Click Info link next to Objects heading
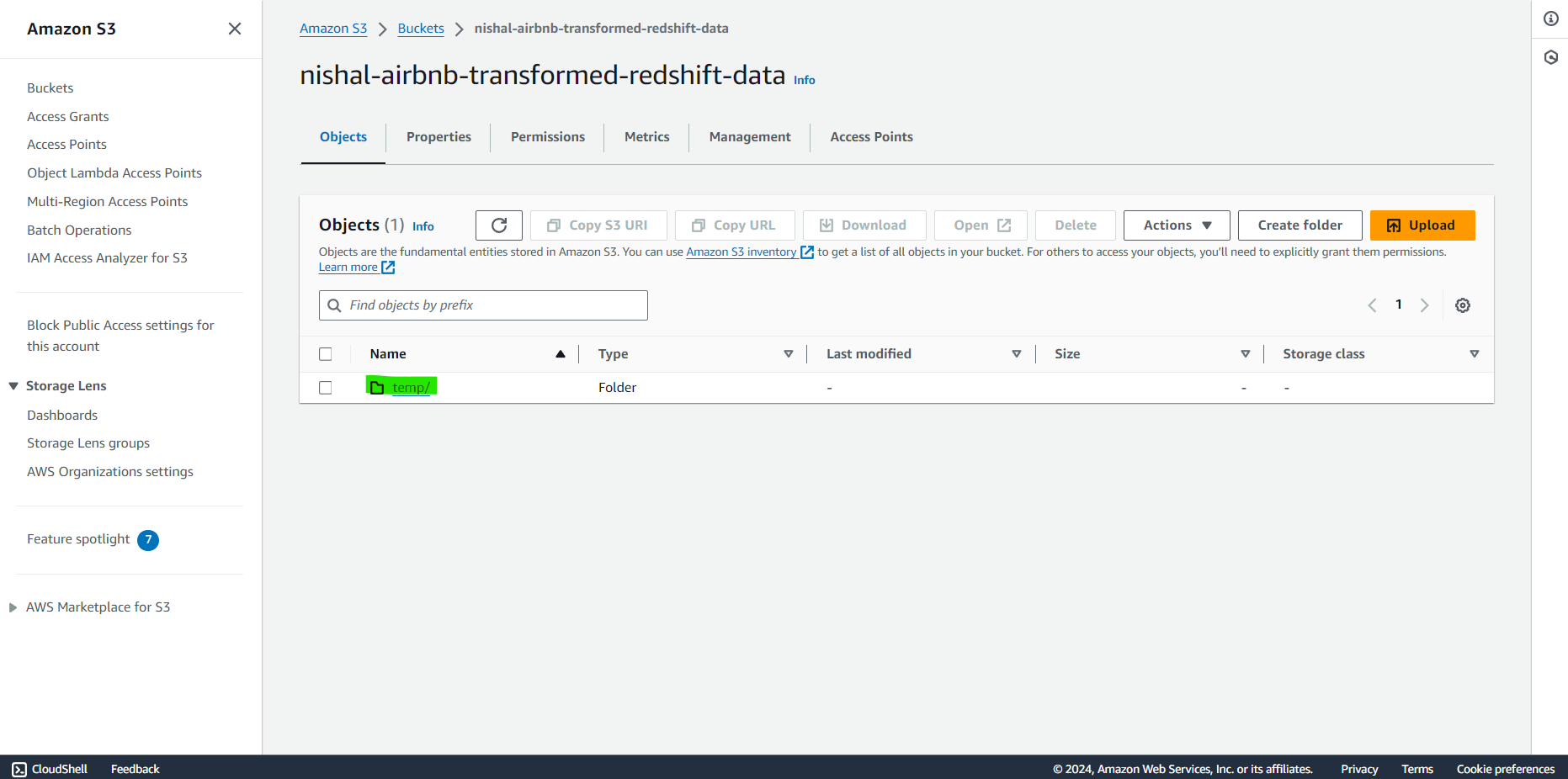The image size is (1568, 779). (x=423, y=226)
